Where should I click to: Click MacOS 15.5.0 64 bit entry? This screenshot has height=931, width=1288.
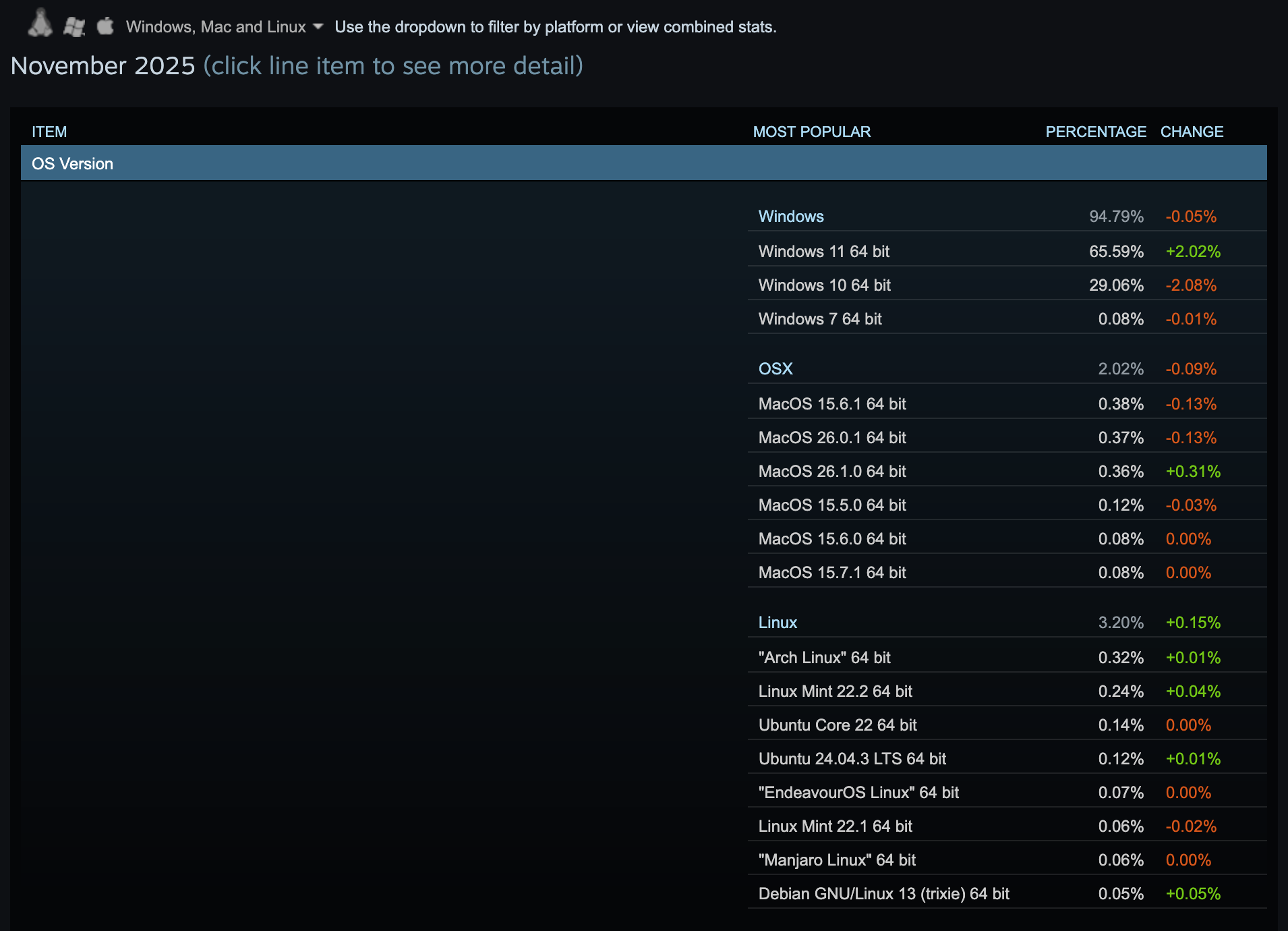pos(1007,505)
